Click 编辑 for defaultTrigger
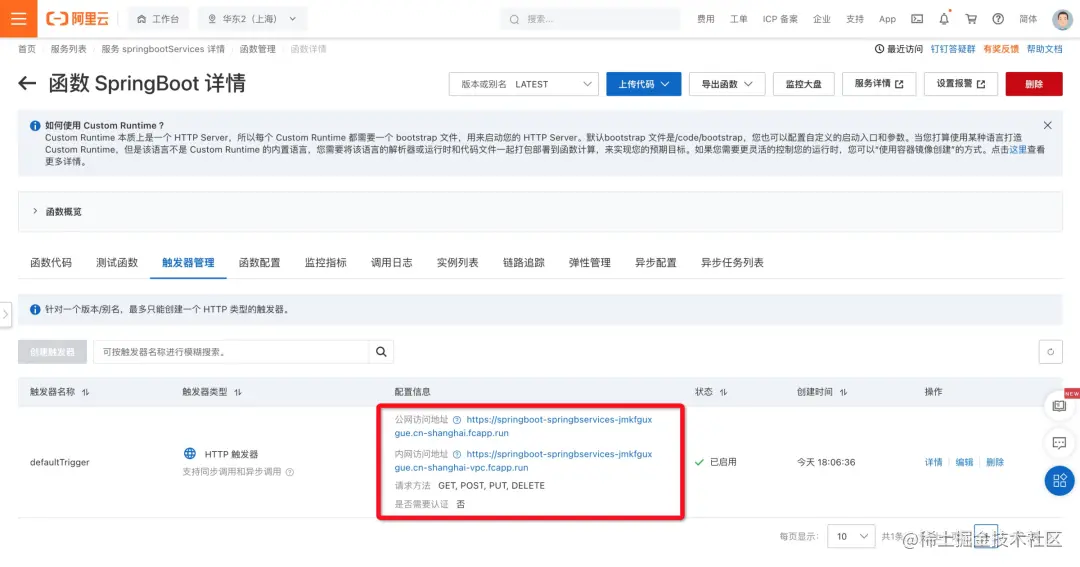Viewport: 1080px width, 567px height. [964, 462]
